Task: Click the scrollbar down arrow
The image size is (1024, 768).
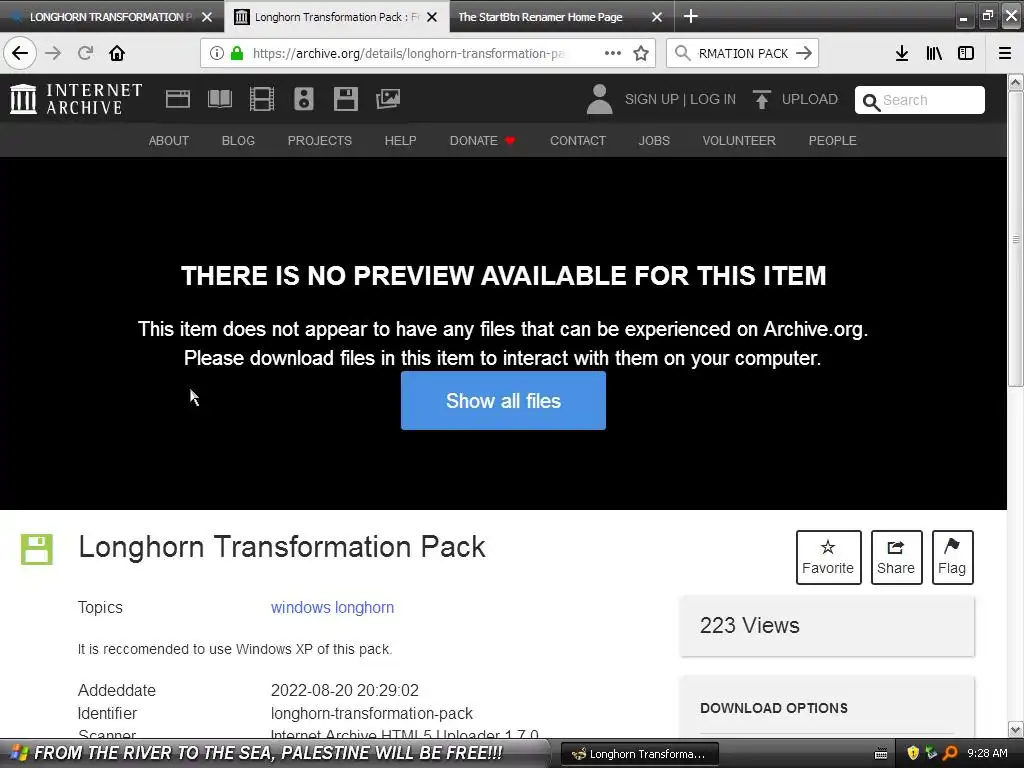Action: 1016,729
